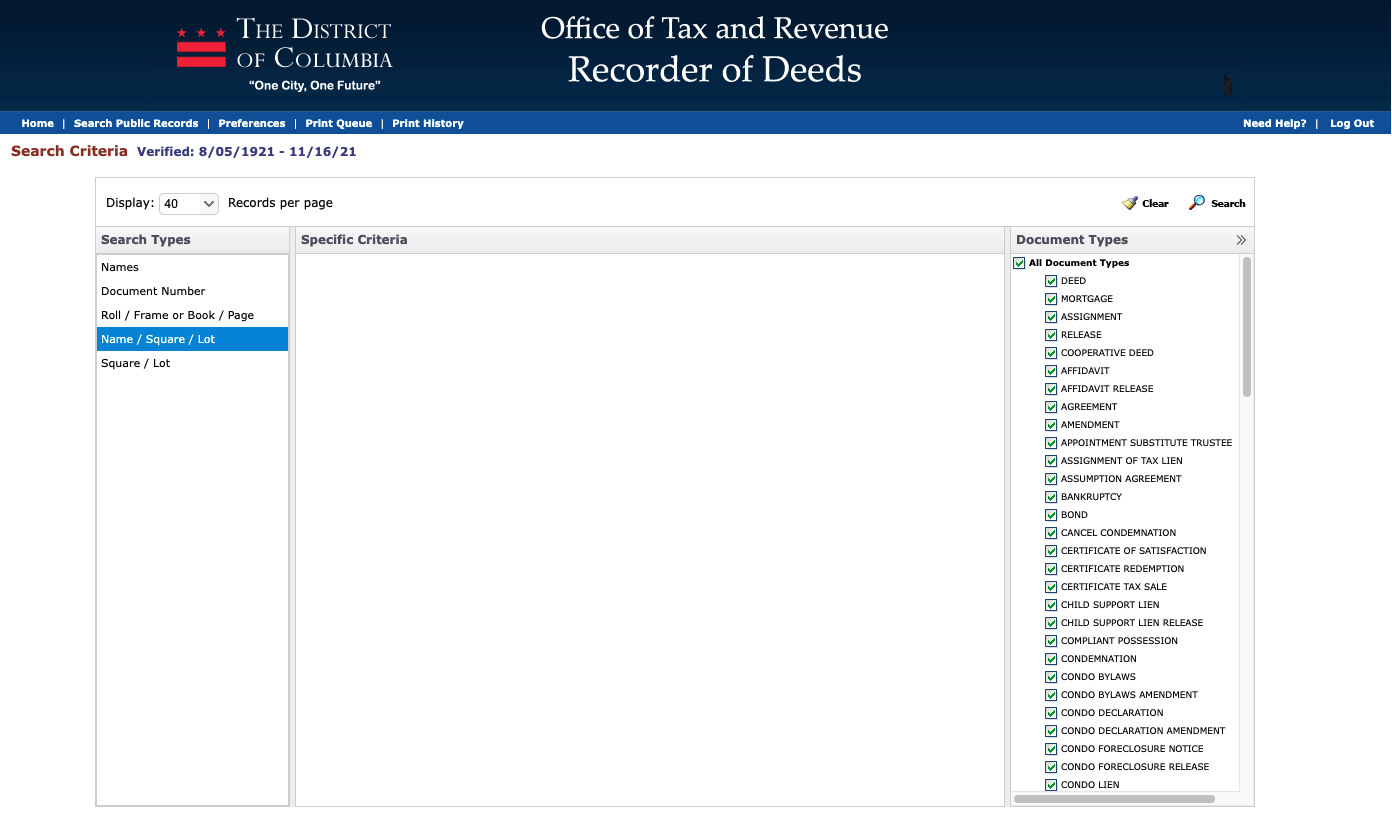Disable the MORTGAGE checkbox

pyautogui.click(x=1051, y=298)
